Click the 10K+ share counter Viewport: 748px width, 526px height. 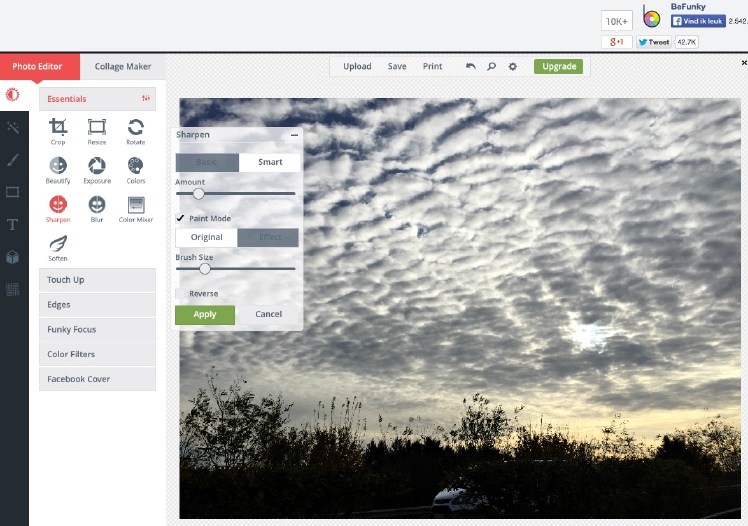pos(617,21)
